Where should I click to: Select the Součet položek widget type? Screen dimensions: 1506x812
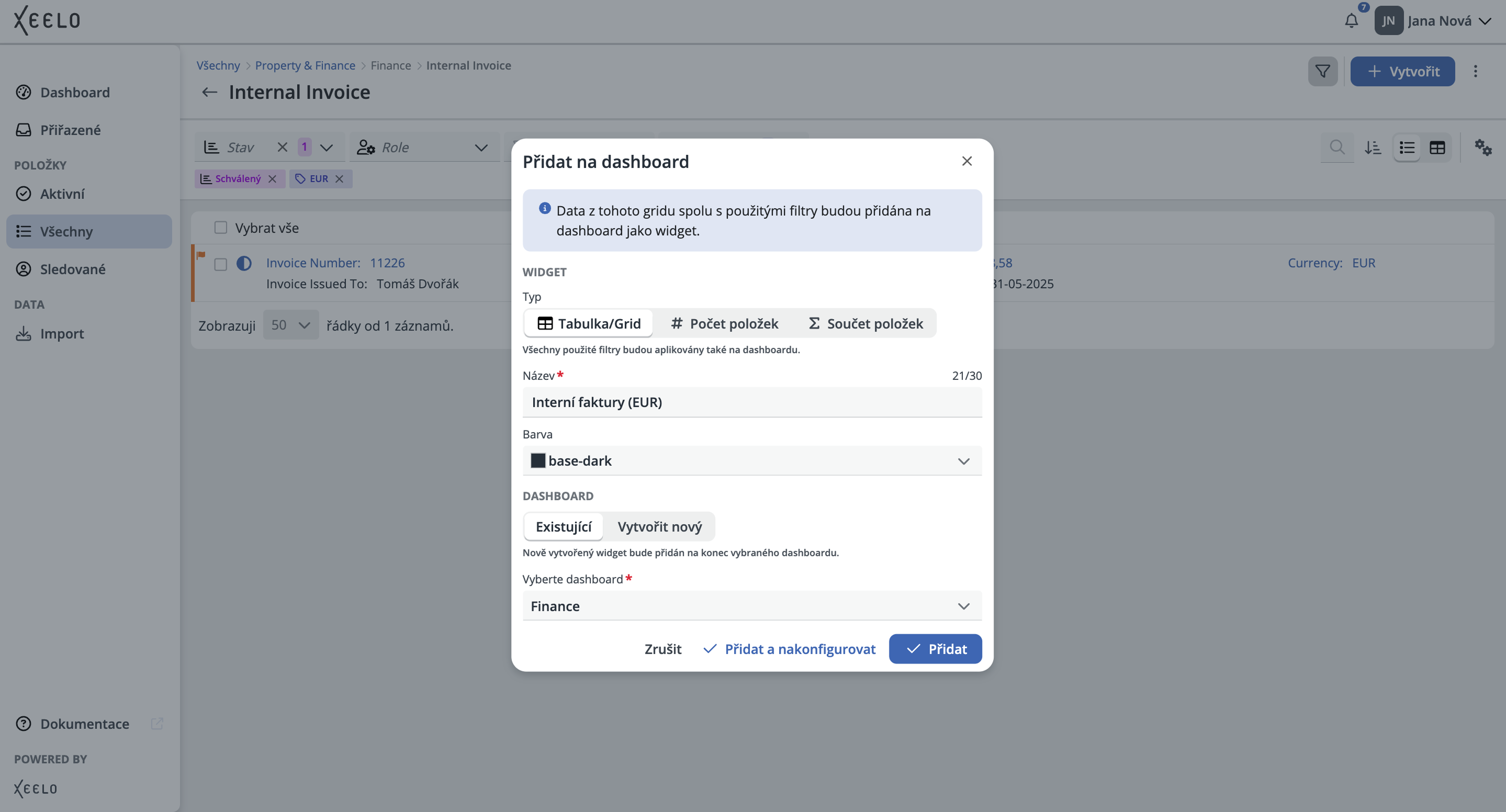pyautogui.click(x=866, y=323)
